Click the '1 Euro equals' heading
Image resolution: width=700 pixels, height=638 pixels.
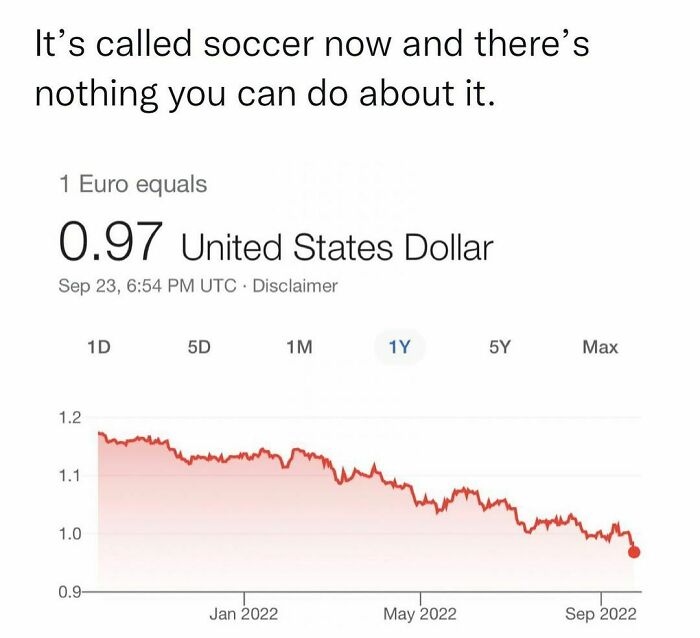coord(133,184)
